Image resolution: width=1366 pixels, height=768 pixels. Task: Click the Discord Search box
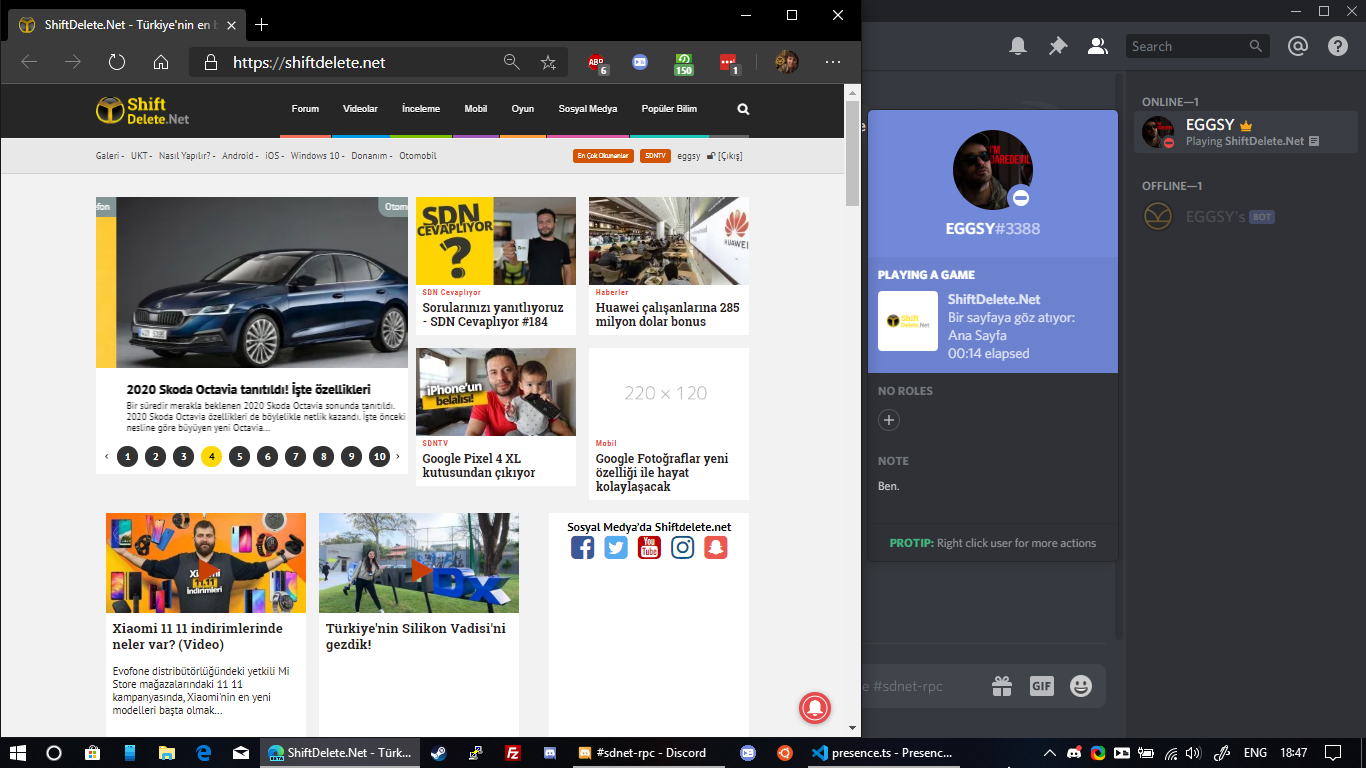point(1198,46)
